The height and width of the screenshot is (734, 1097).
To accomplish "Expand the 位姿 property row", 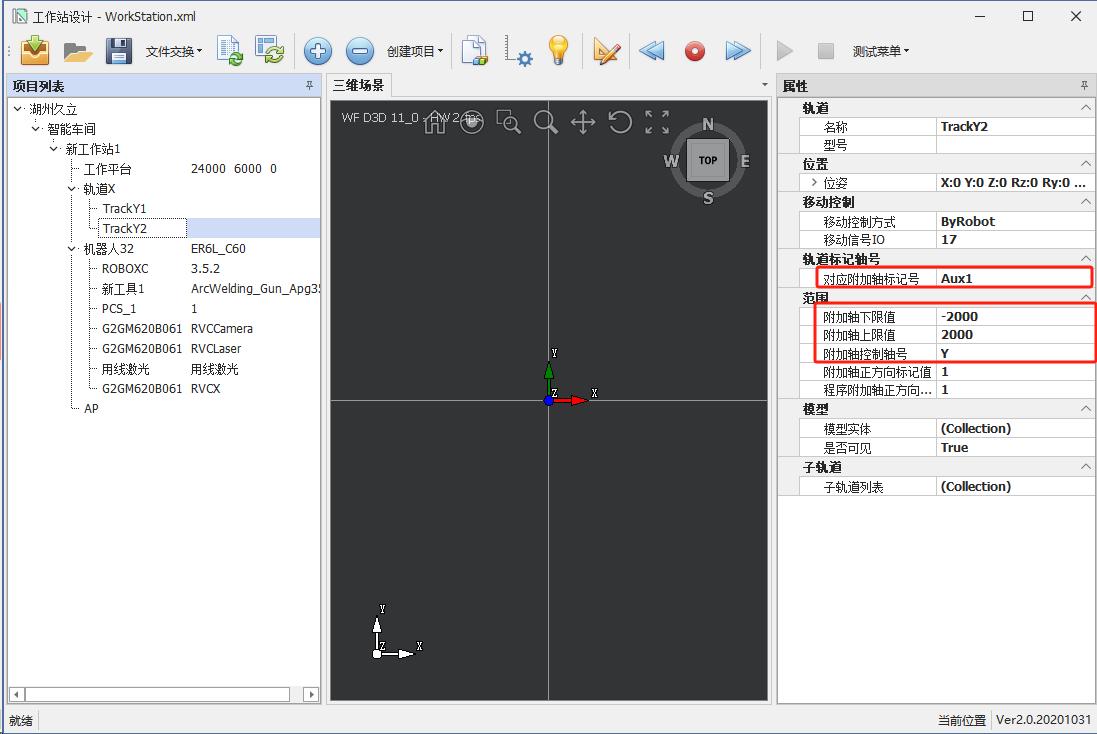I will click(x=814, y=183).
